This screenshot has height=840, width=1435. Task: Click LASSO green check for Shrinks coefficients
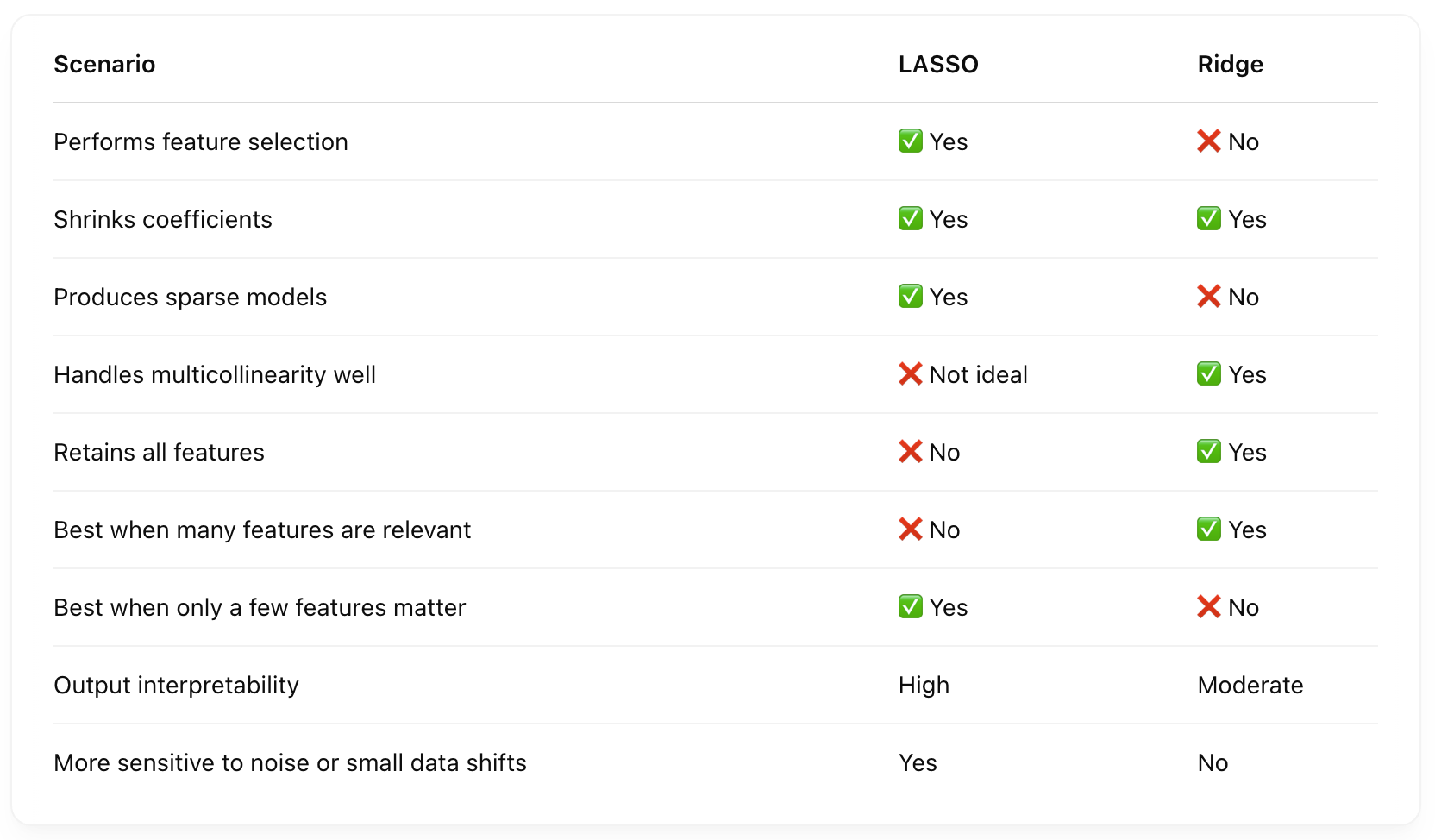pos(910,218)
